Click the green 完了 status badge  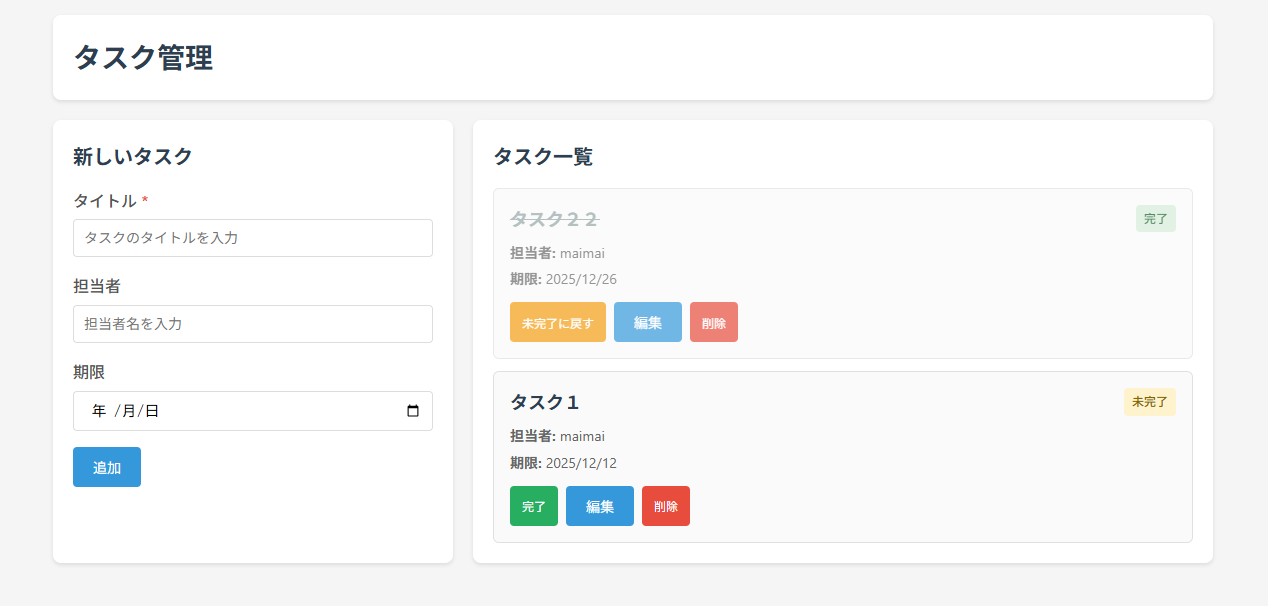[1155, 218]
